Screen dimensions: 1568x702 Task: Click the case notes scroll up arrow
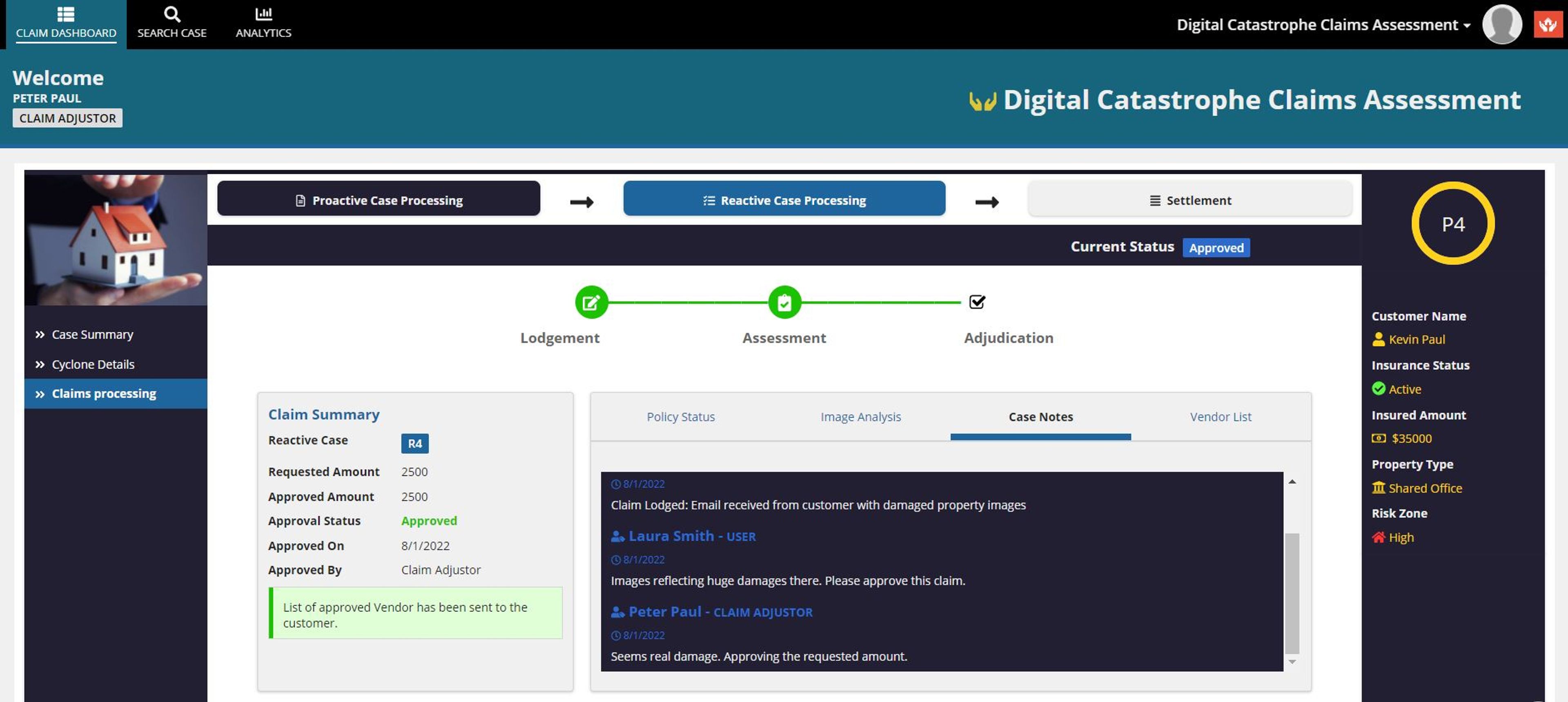(1292, 481)
